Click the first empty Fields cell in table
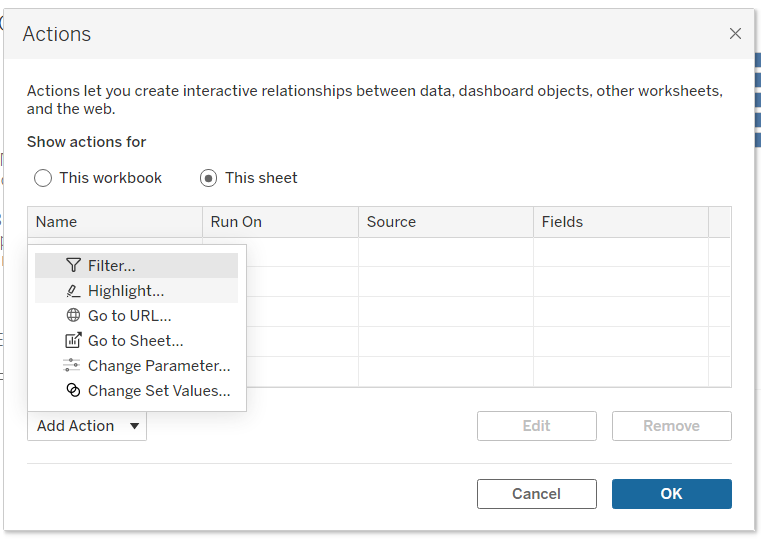761x541 pixels. pyautogui.click(x=620, y=252)
